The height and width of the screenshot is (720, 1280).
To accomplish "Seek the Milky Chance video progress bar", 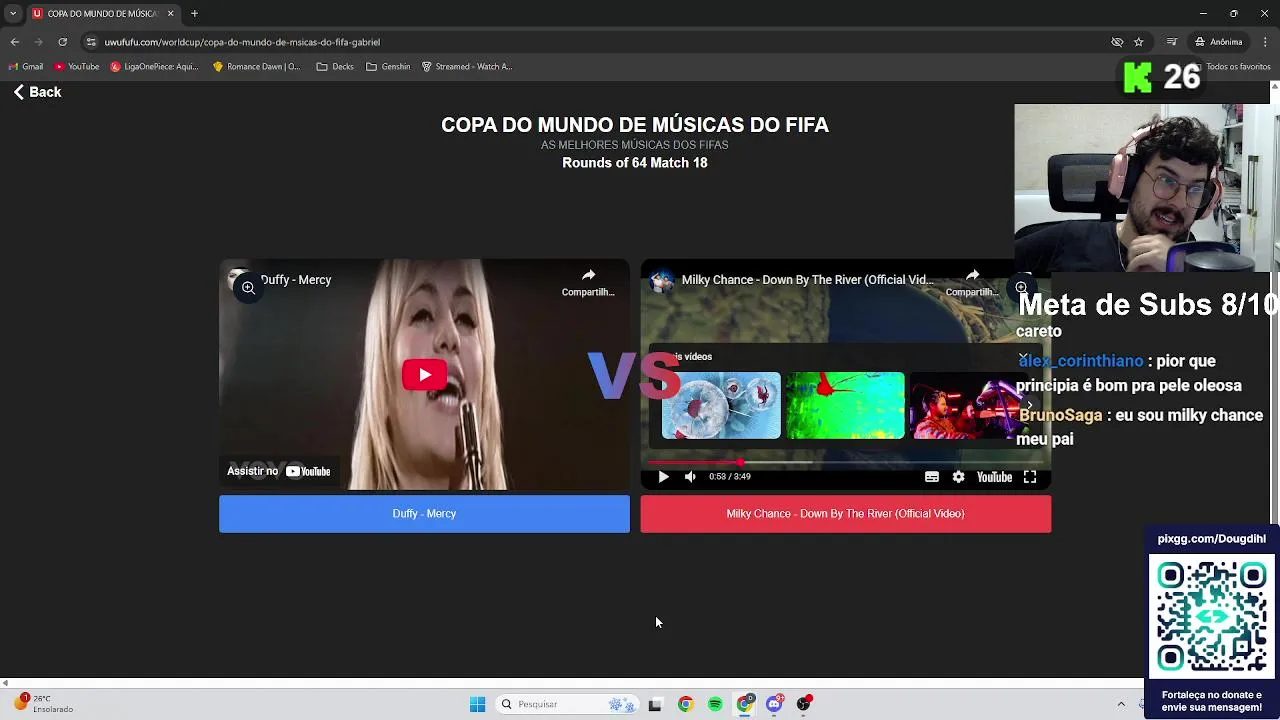I will (x=845, y=462).
